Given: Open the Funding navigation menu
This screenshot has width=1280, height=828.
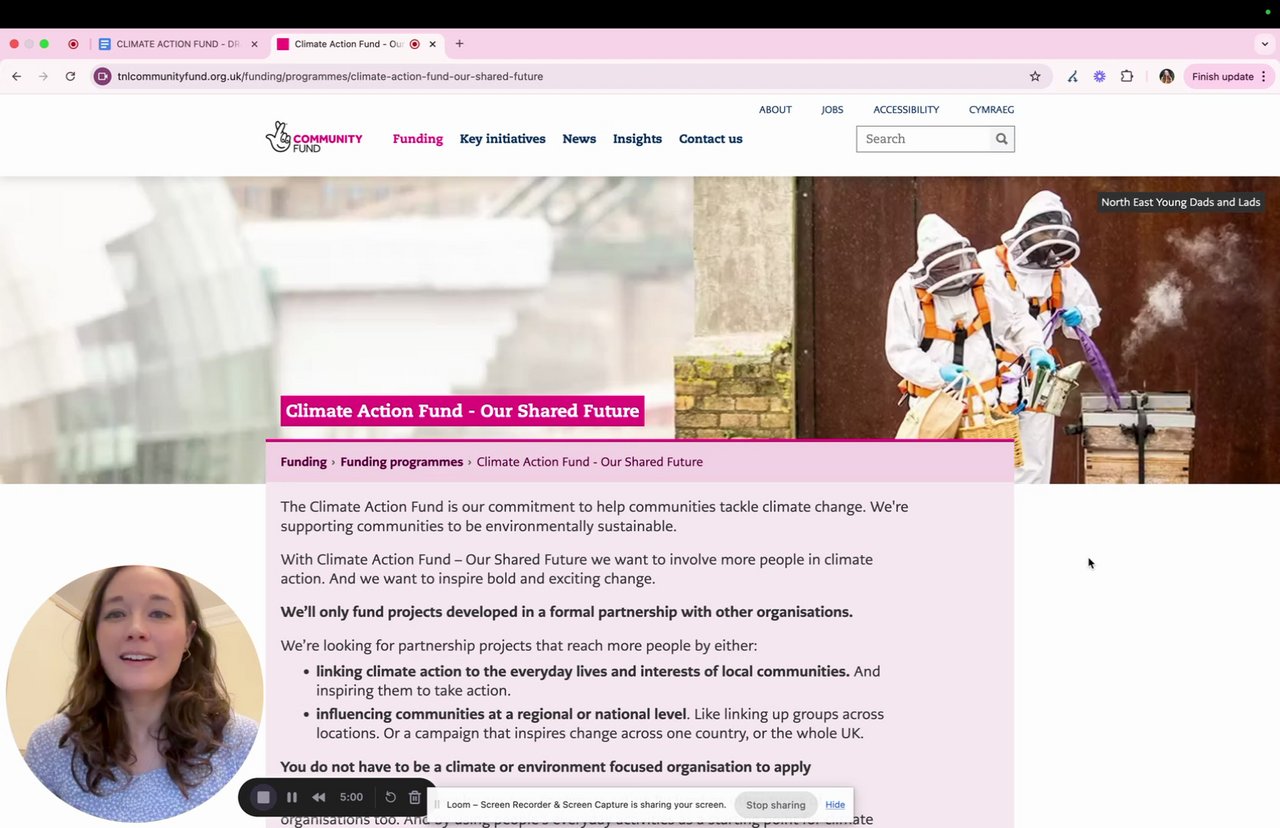Looking at the screenshot, I should 417,139.
